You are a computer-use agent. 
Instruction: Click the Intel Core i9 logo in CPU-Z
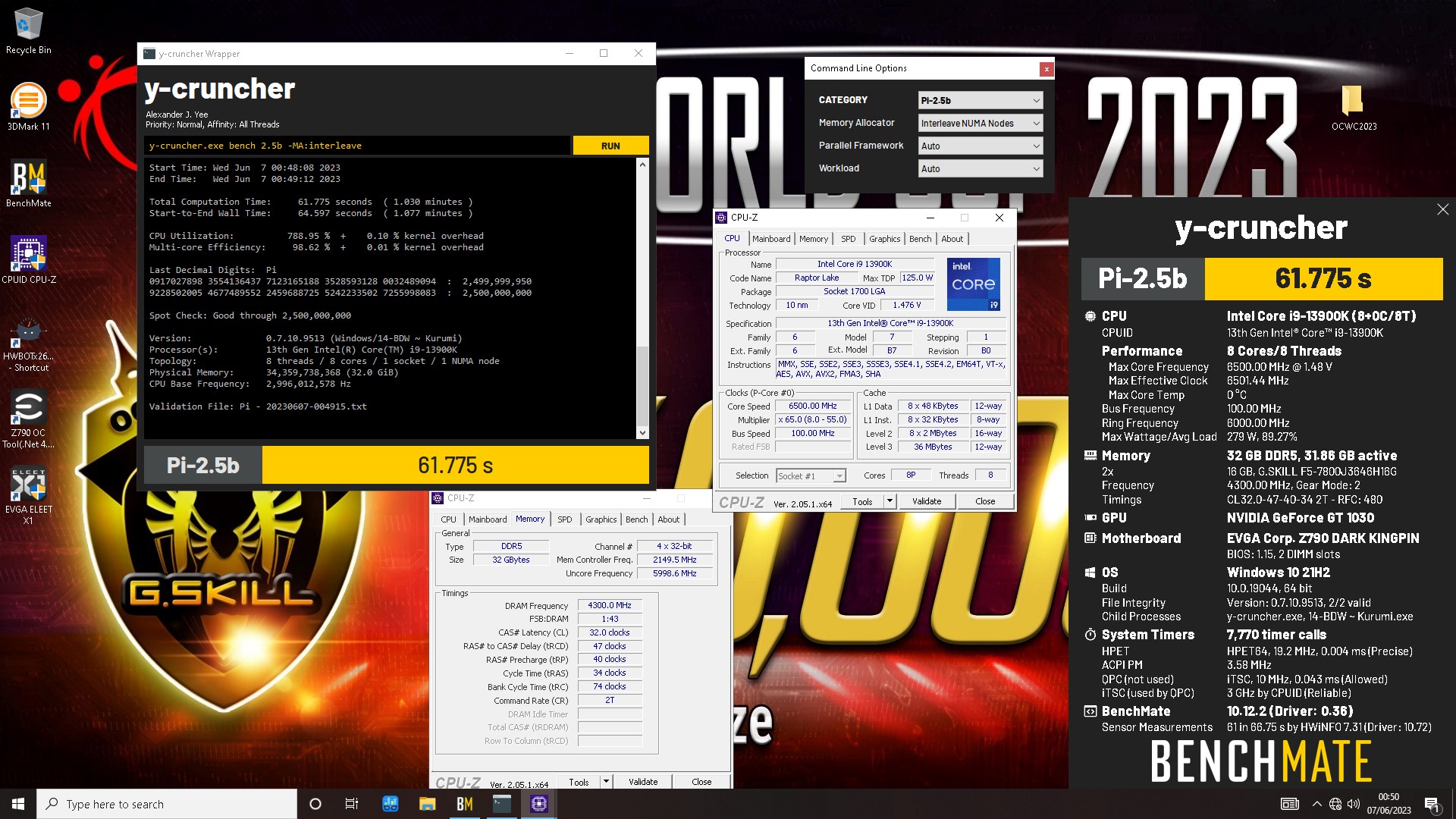974,284
